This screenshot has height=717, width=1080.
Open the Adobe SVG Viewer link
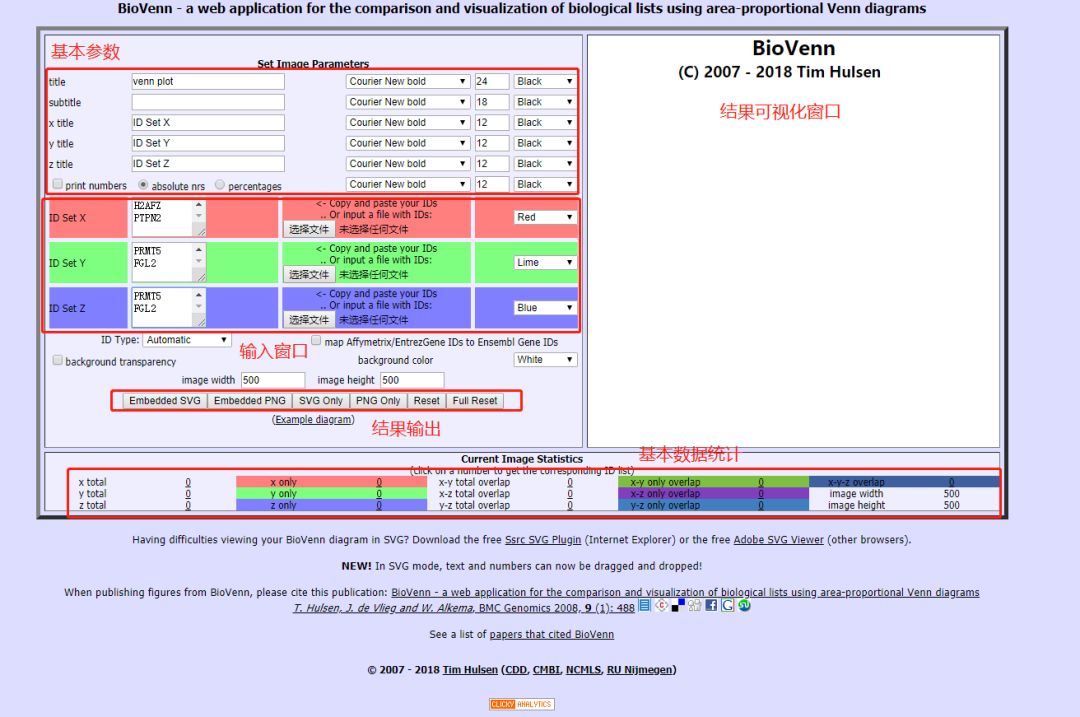778,540
